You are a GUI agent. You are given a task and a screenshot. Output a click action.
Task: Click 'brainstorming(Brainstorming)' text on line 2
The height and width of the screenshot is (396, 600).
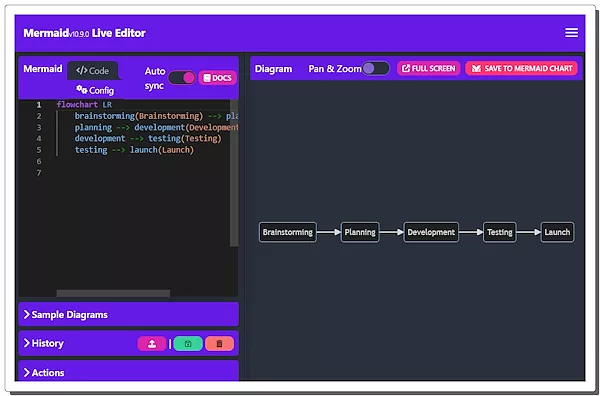point(139,116)
